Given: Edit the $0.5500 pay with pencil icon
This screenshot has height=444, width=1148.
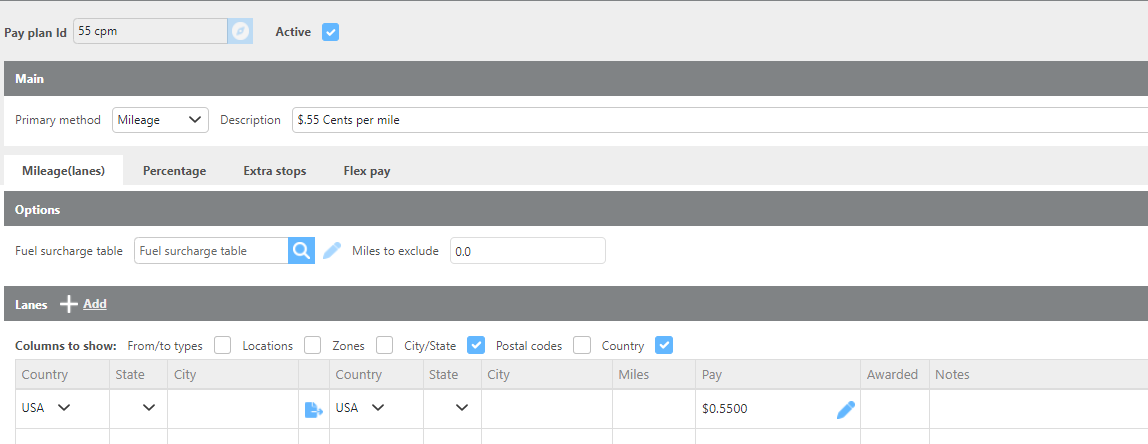Looking at the screenshot, I should pos(846,409).
